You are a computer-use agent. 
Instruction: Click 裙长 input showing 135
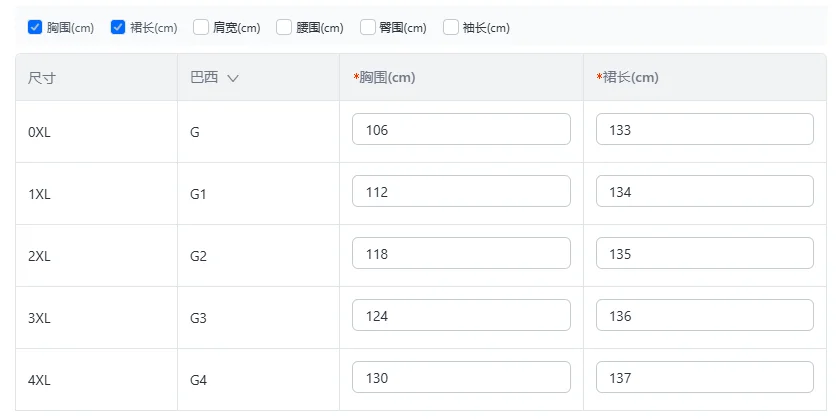pos(704,254)
